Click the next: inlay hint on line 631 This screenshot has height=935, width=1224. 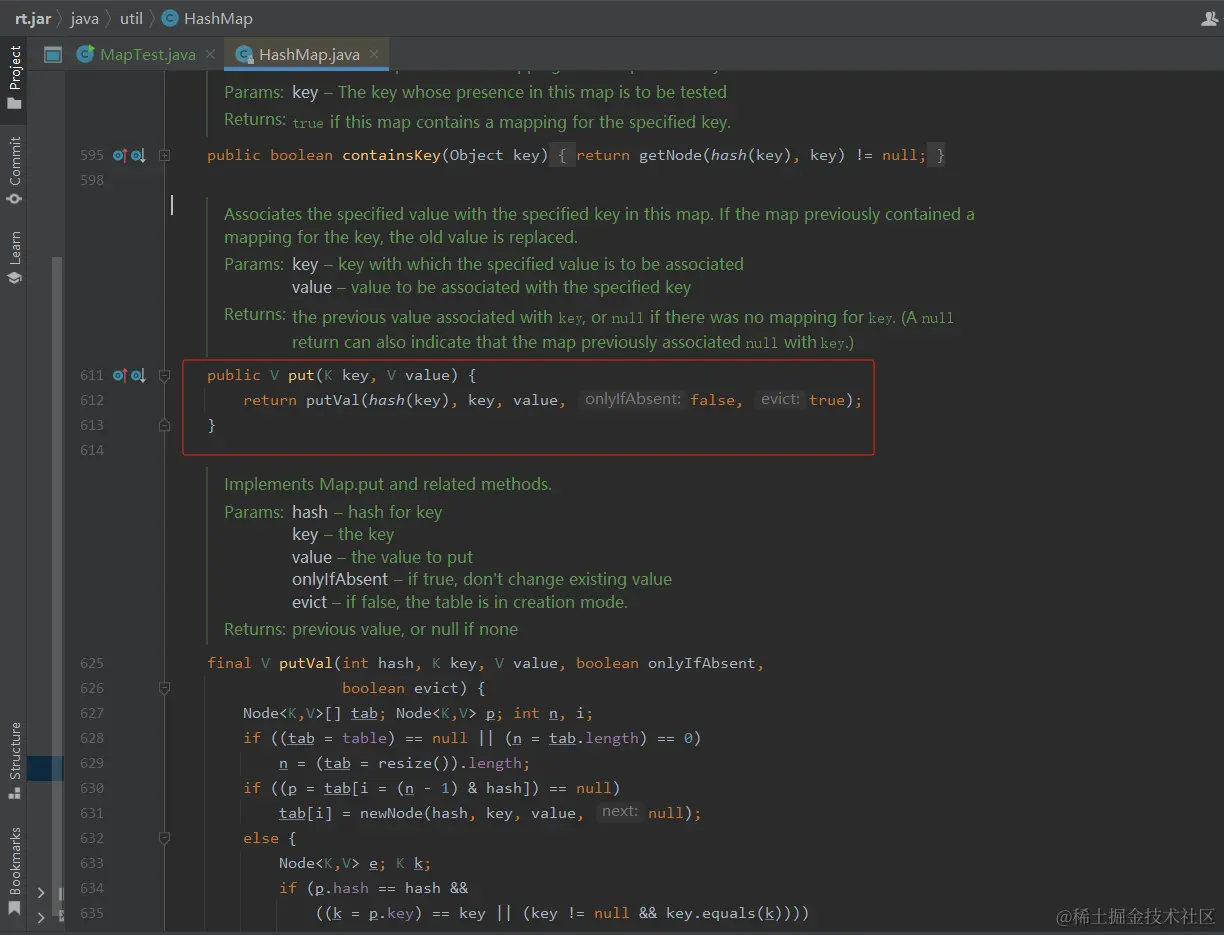[620, 812]
